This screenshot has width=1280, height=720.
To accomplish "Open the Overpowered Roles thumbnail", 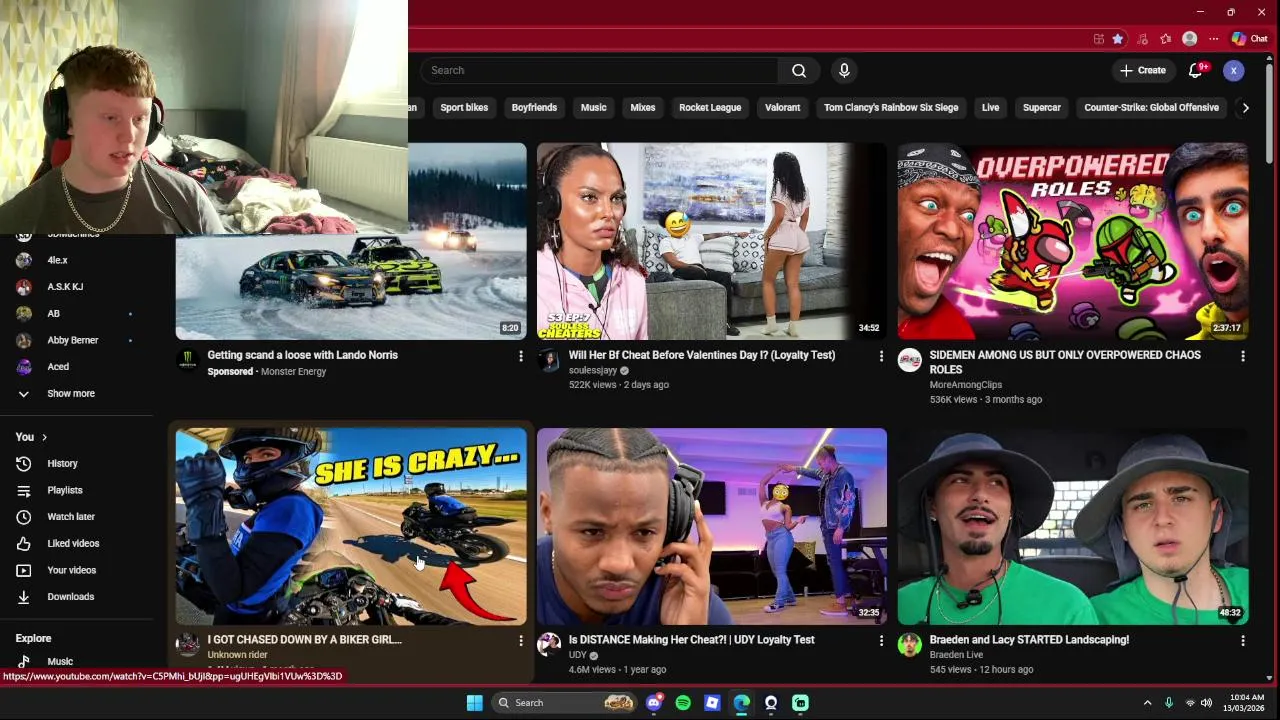I will [1073, 241].
